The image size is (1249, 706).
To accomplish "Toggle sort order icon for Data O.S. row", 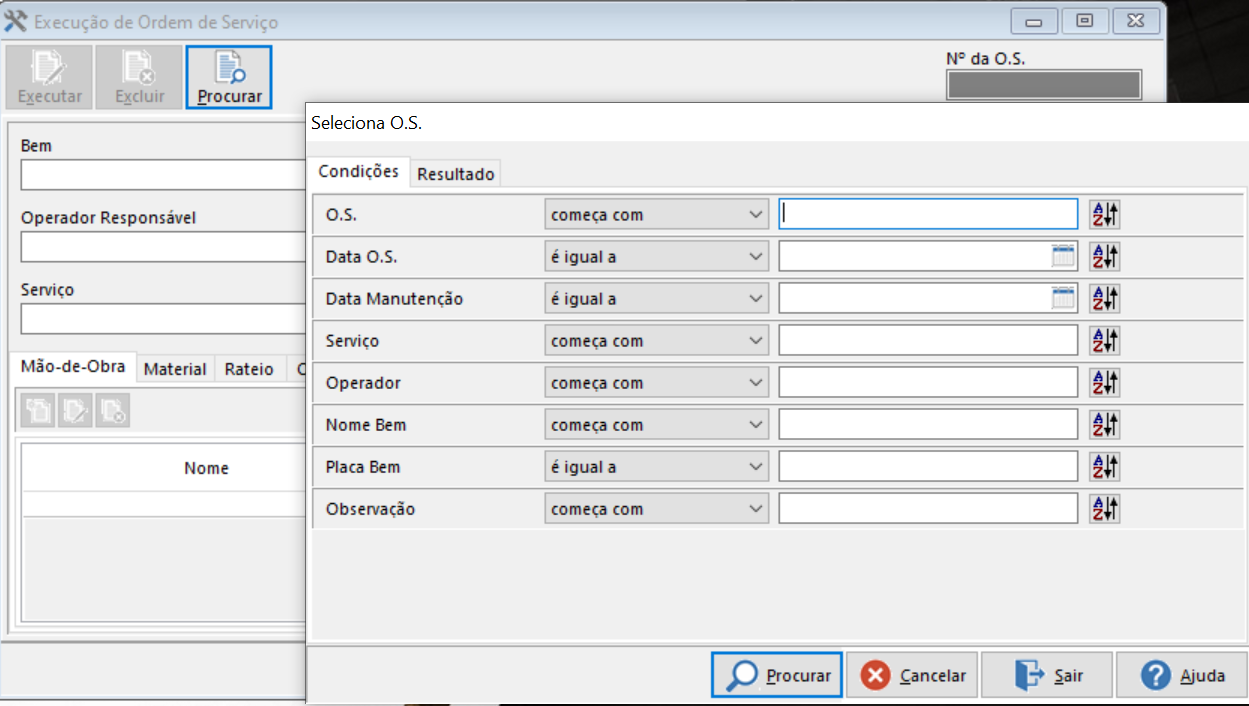I will pyautogui.click(x=1105, y=256).
